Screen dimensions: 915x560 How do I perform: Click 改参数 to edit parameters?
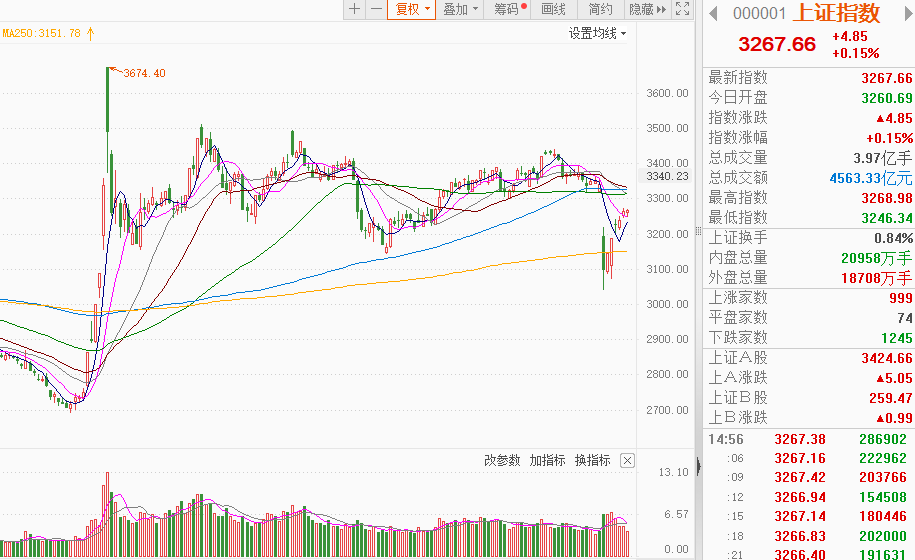click(x=502, y=461)
